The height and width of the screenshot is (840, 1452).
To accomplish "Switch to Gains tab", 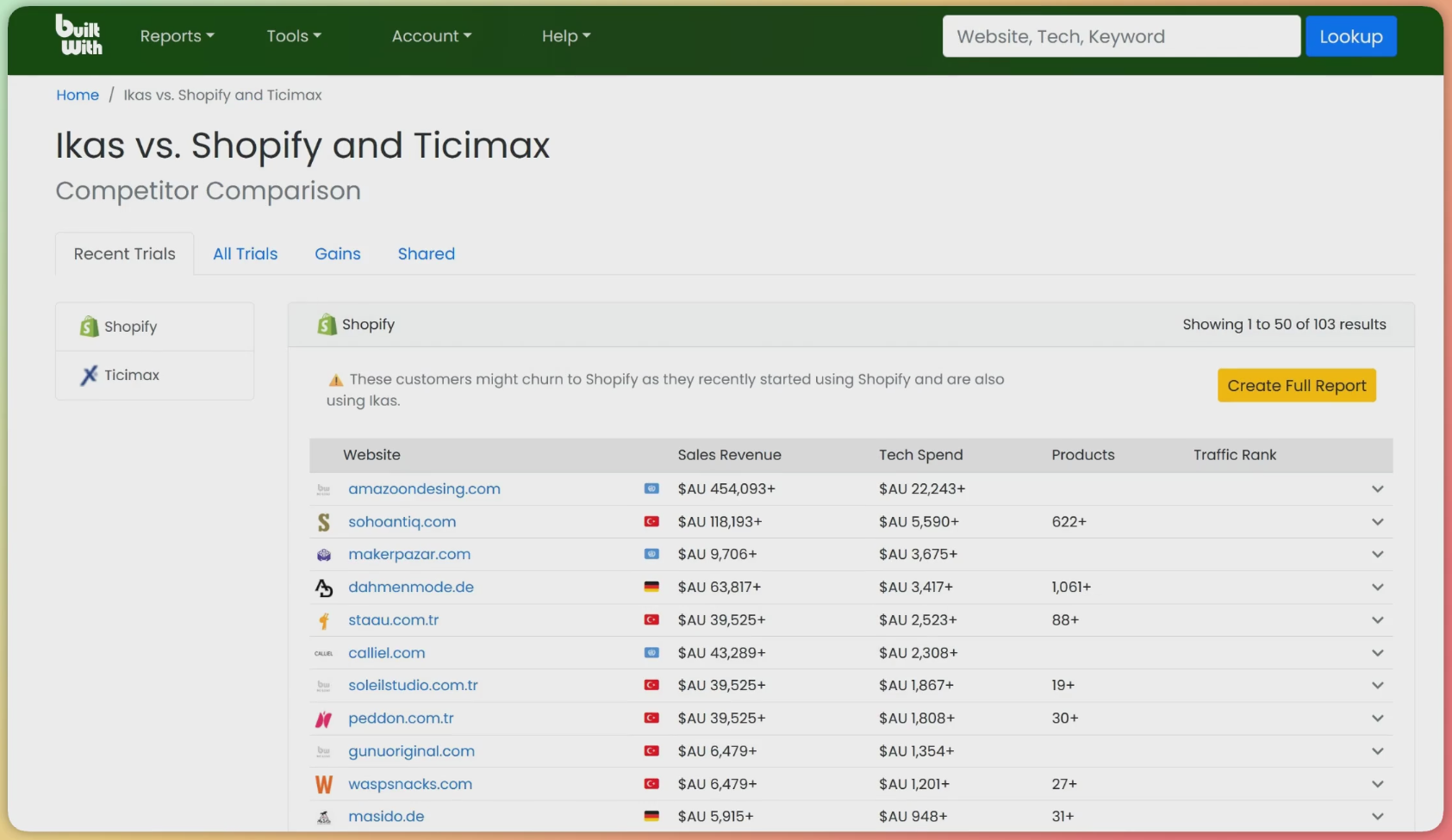I will (x=338, y=254).
